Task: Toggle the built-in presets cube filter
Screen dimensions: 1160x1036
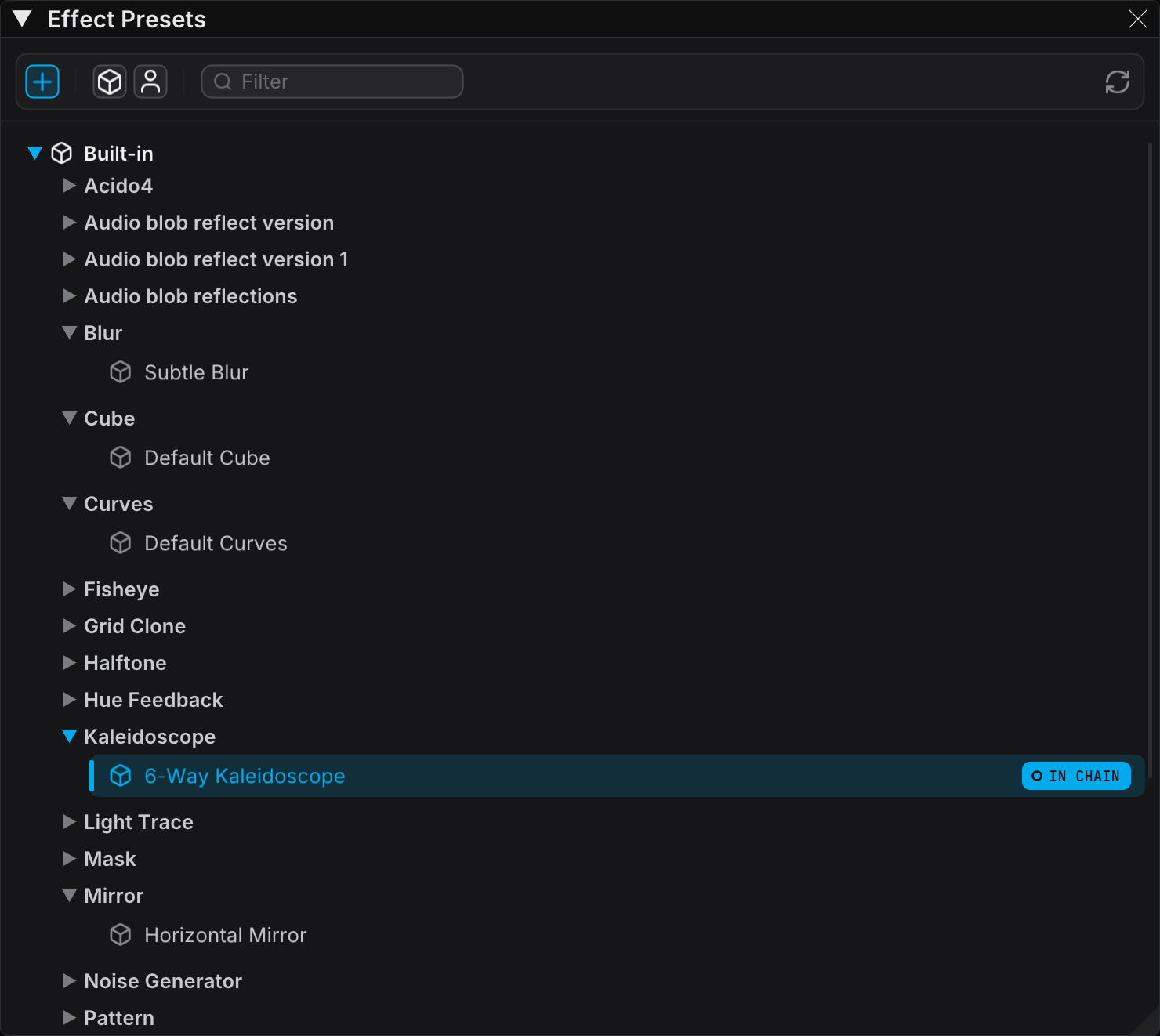Action: point(110,82)
